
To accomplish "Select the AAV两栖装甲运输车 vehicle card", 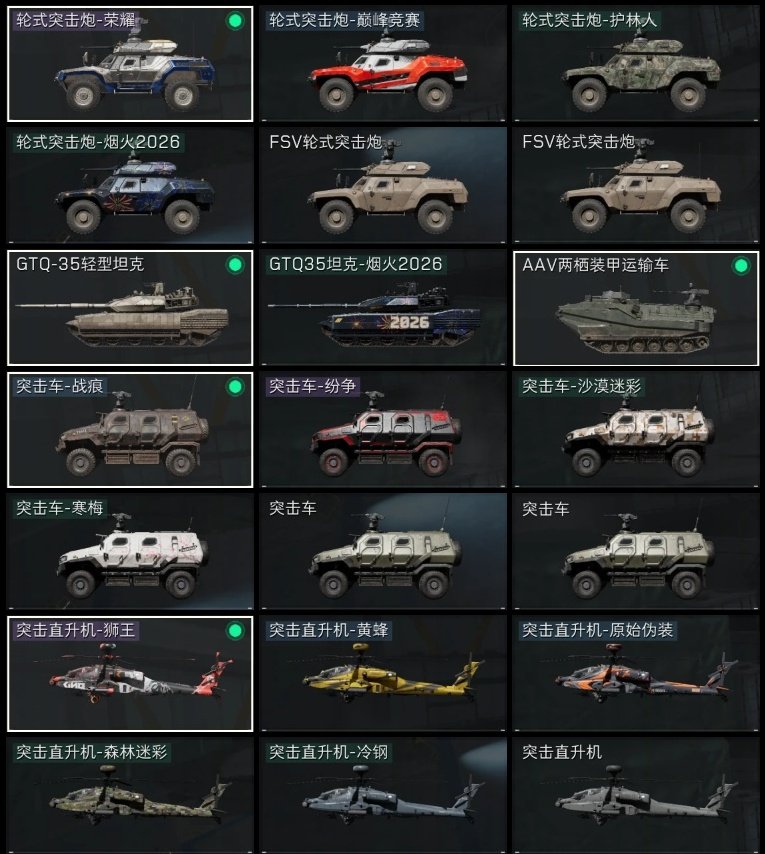I will pyautogui.click(x=636, y=308).
